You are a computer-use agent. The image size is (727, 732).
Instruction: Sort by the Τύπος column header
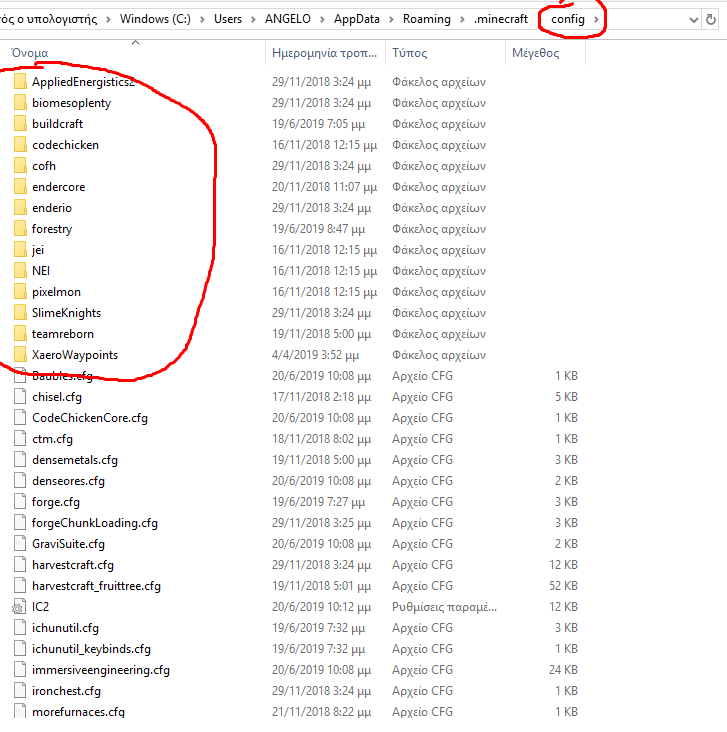pos(410,53)
